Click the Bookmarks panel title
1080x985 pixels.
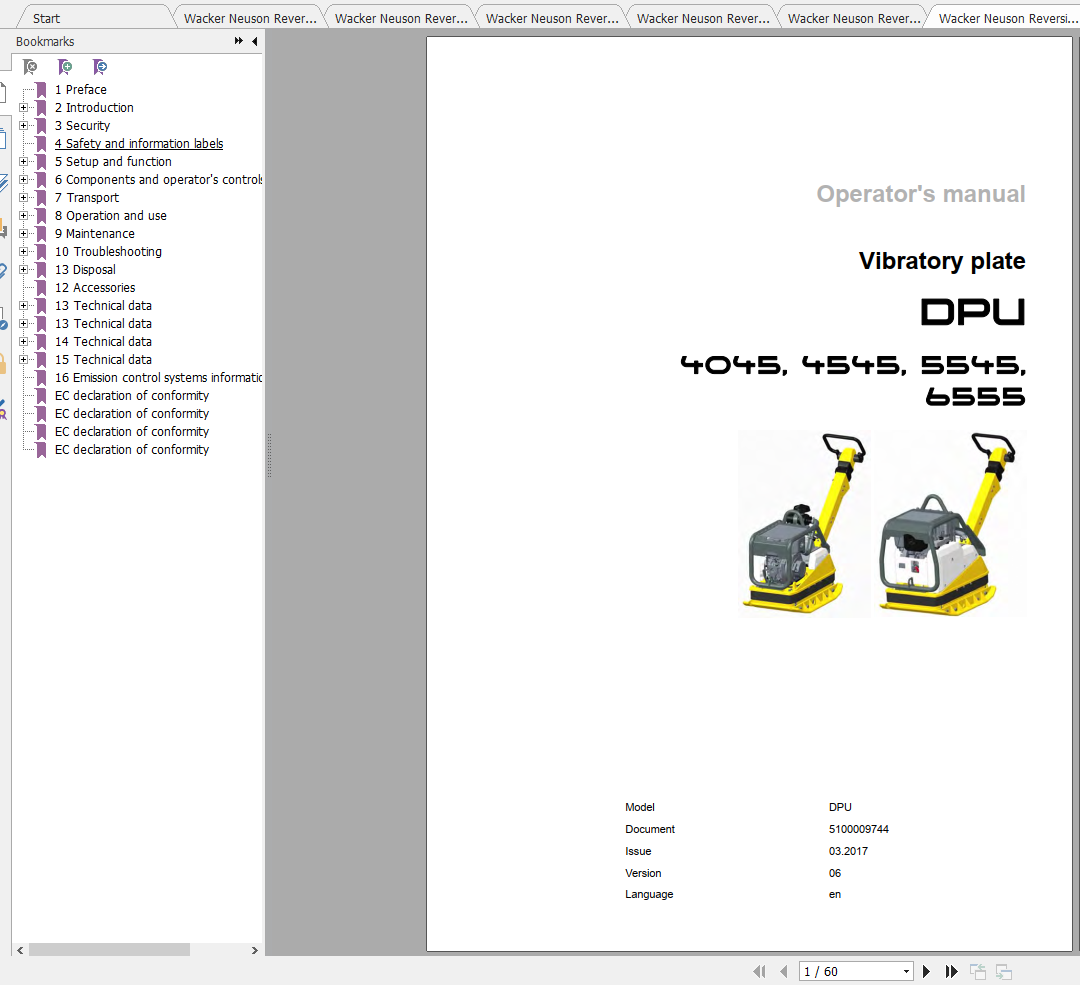pyautogui.click(x=45, y=41)
